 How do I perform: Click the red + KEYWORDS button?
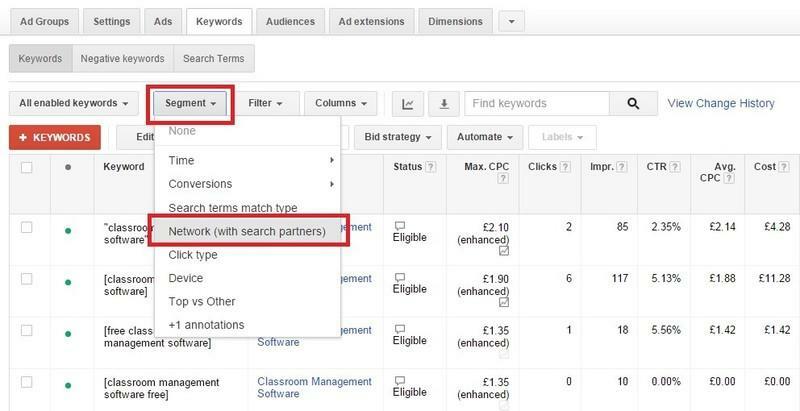coord(55,138)
